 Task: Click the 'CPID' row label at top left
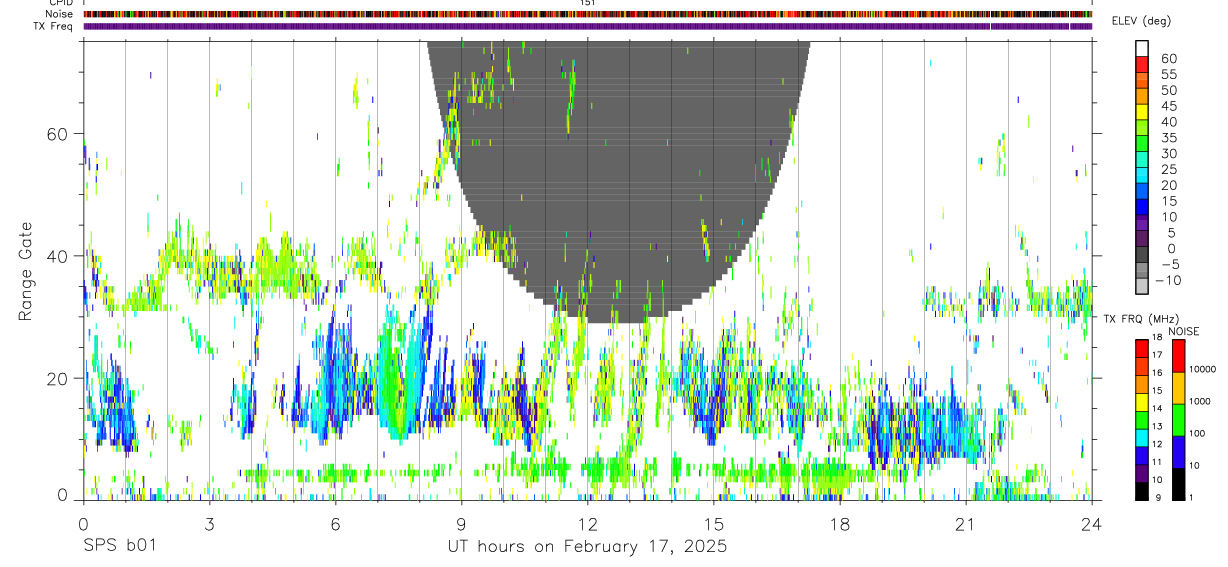coord(61,3)
